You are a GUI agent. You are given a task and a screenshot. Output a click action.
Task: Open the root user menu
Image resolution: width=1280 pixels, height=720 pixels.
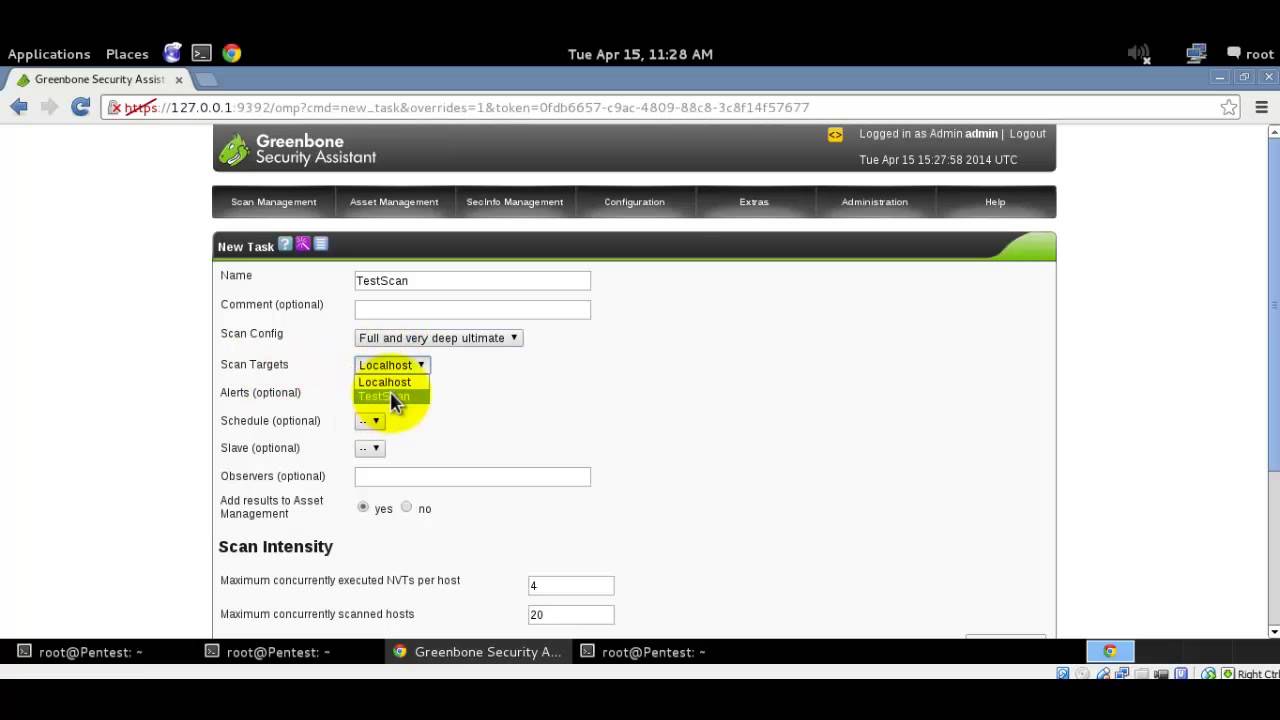coord(1250,54)
